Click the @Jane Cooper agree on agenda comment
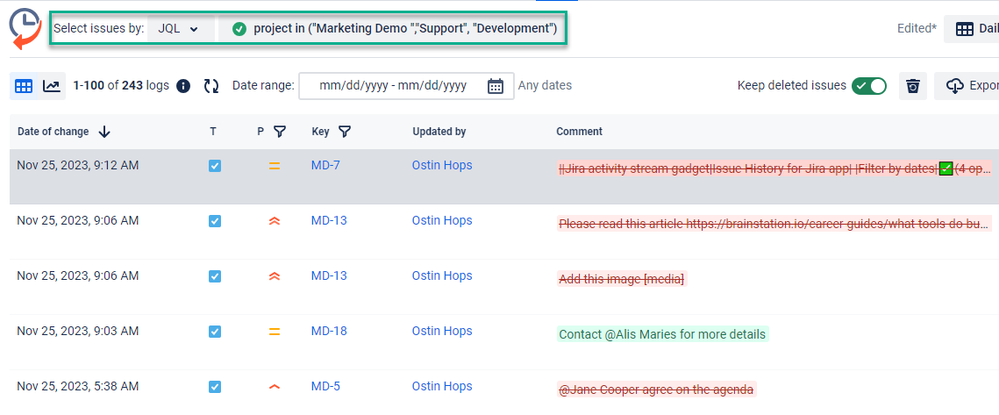This screenshot has width=999, height=415. (656, 390)
